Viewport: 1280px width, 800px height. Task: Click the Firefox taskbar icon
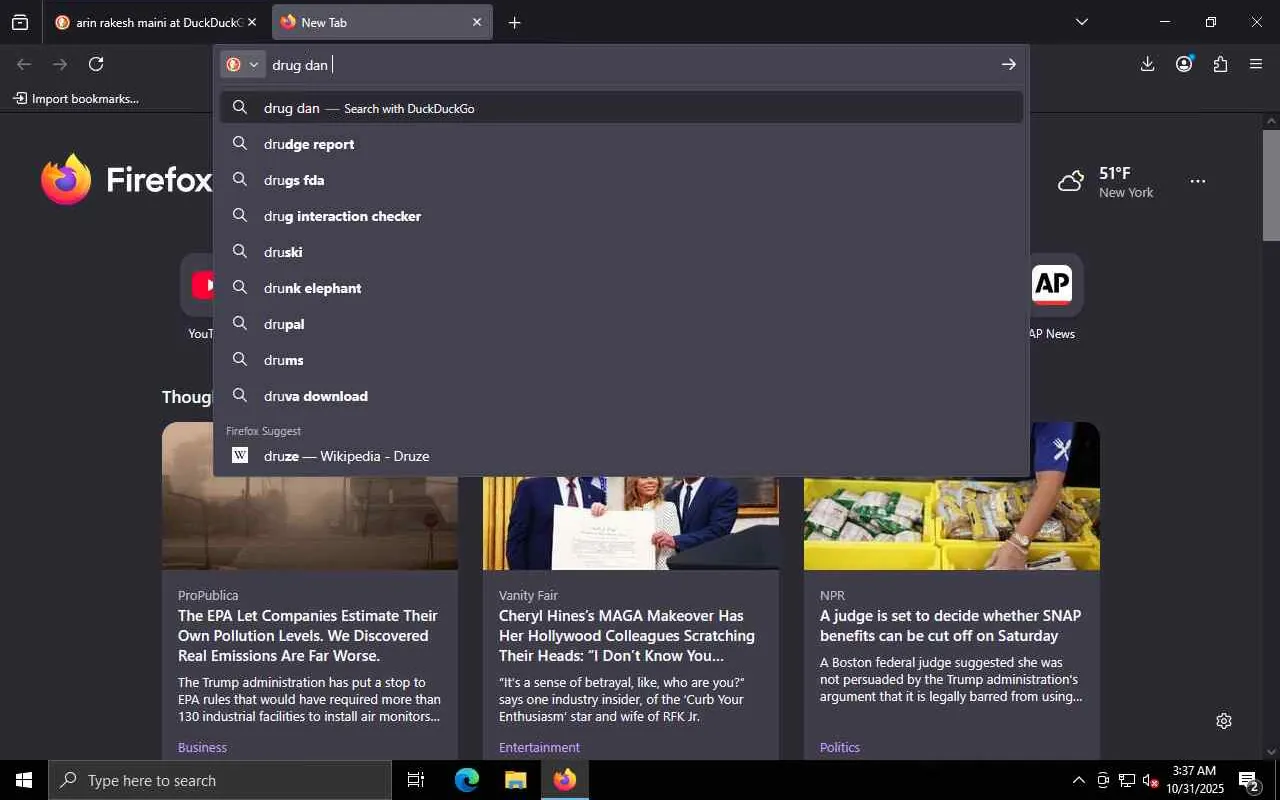pyautogui.click(x=565, y=780)
